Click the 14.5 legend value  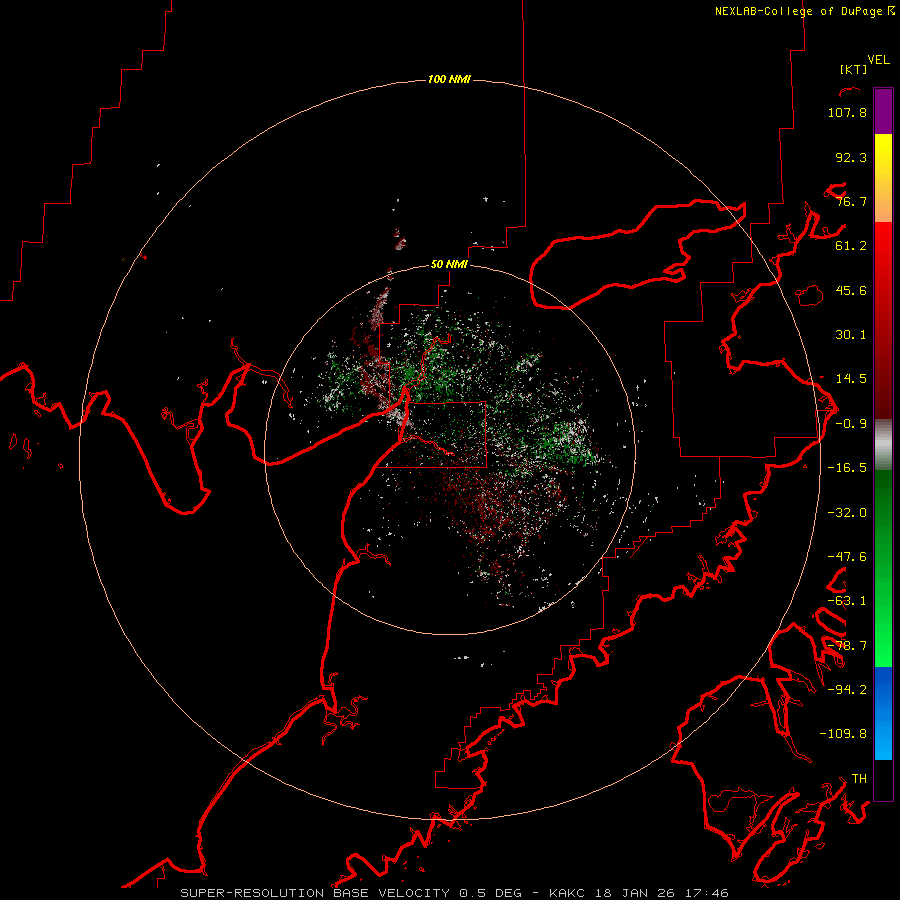[851, 379]
